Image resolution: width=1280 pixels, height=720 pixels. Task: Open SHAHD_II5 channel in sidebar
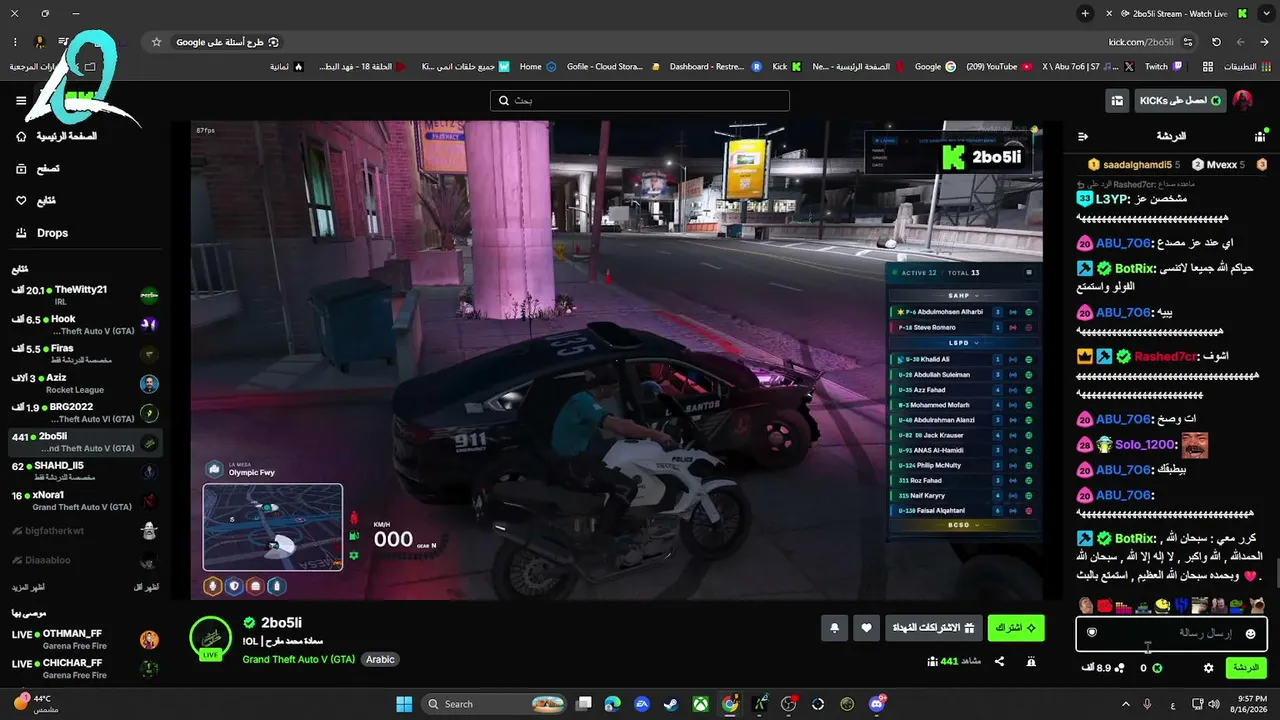click(x=84, y=471)
